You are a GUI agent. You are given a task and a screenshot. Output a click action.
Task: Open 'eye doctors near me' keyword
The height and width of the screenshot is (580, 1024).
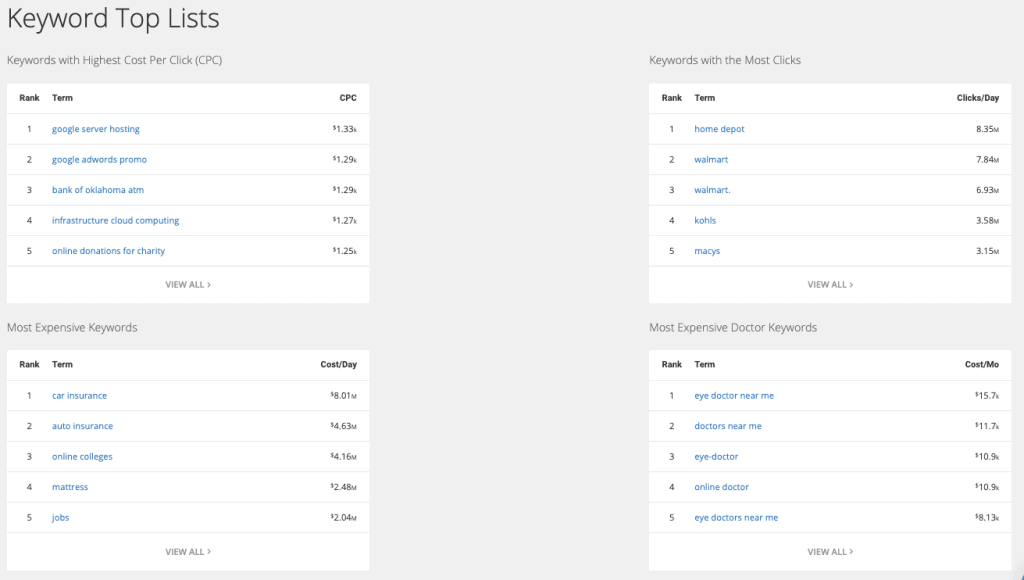coord(736,517)
